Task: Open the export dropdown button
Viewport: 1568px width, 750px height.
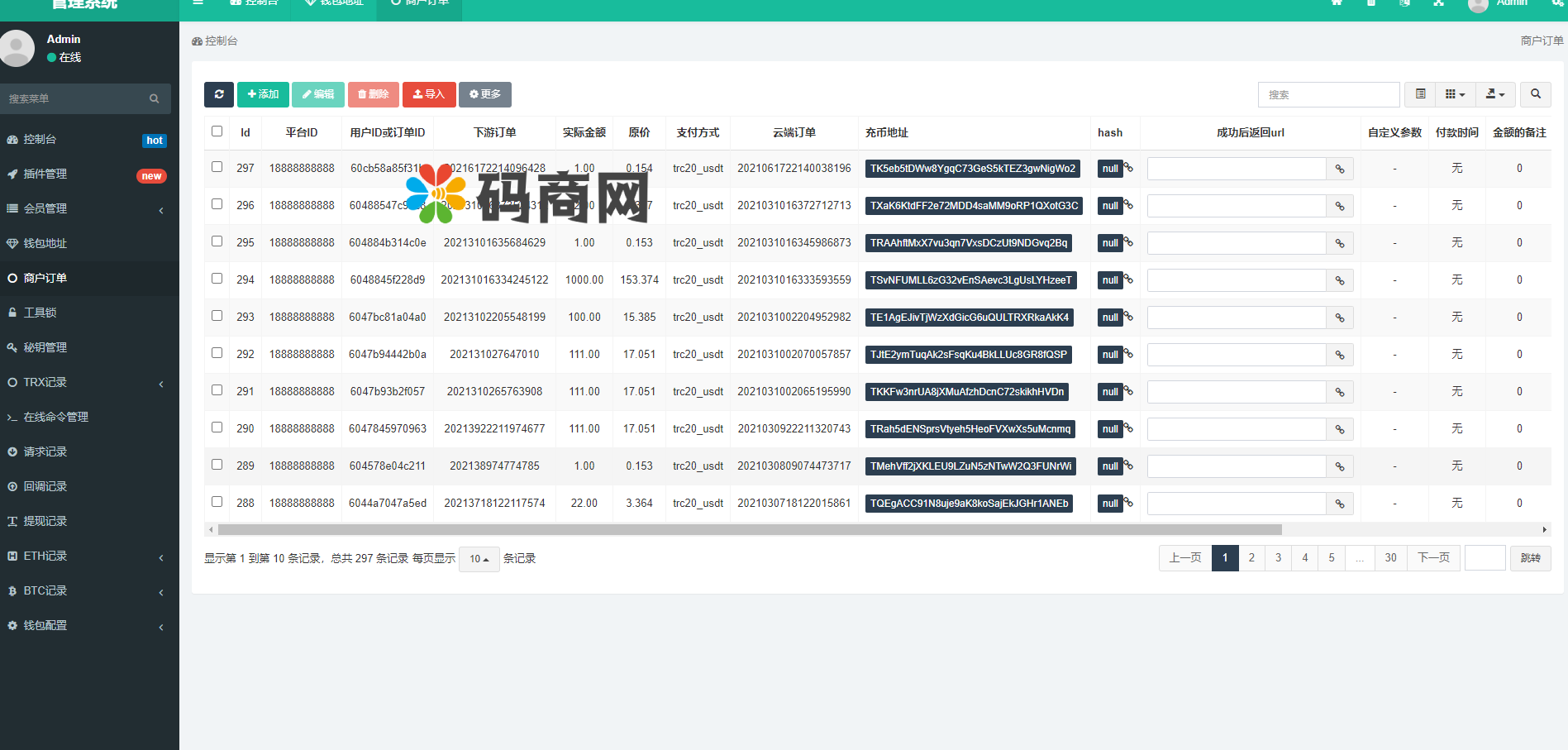Action: (1495, 94)
